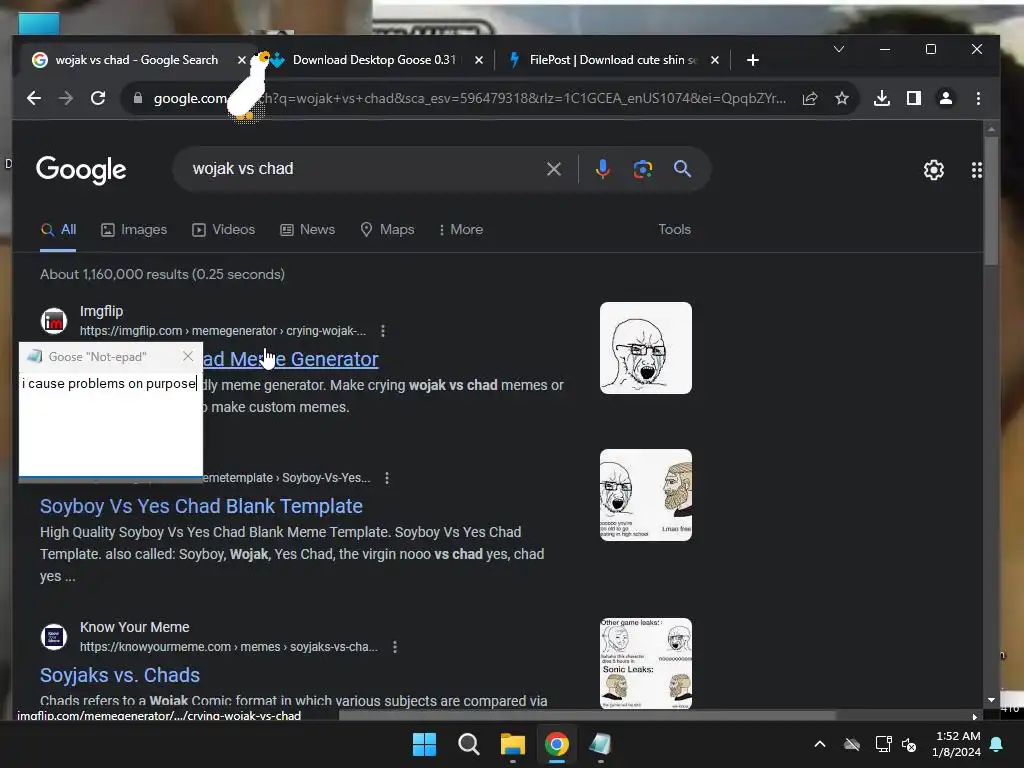Image resolution: width=1024 pixels, height=768 pixels.
Task: Share this page using the address bar icon
Action: 810,98
